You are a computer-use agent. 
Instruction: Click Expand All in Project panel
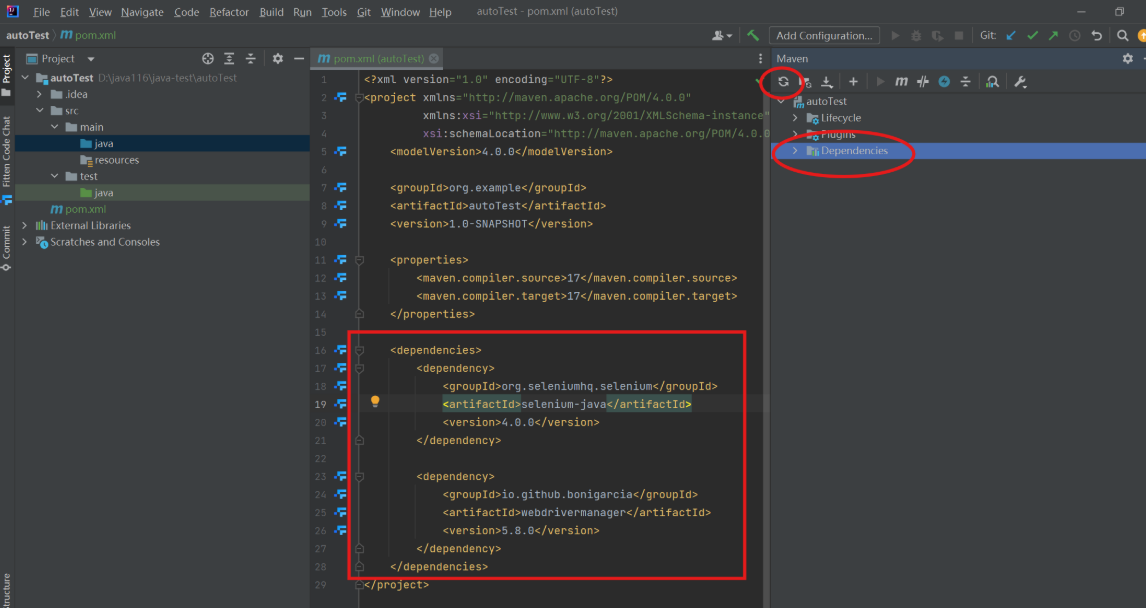pos(229,58)
